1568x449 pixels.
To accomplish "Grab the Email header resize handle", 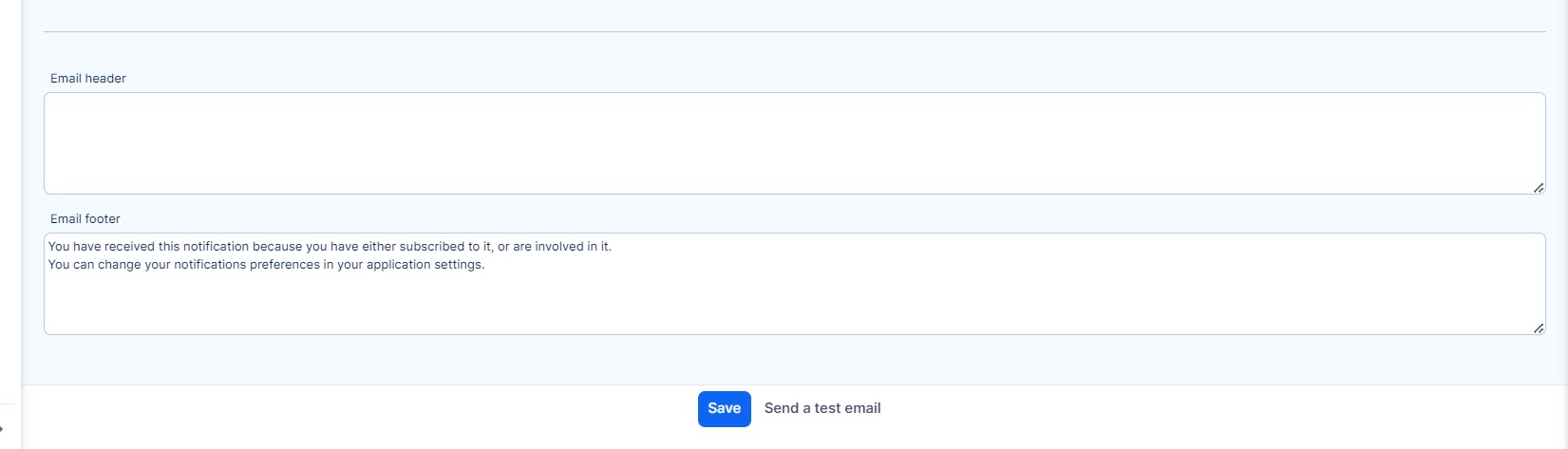I will tap(1538, 188).
